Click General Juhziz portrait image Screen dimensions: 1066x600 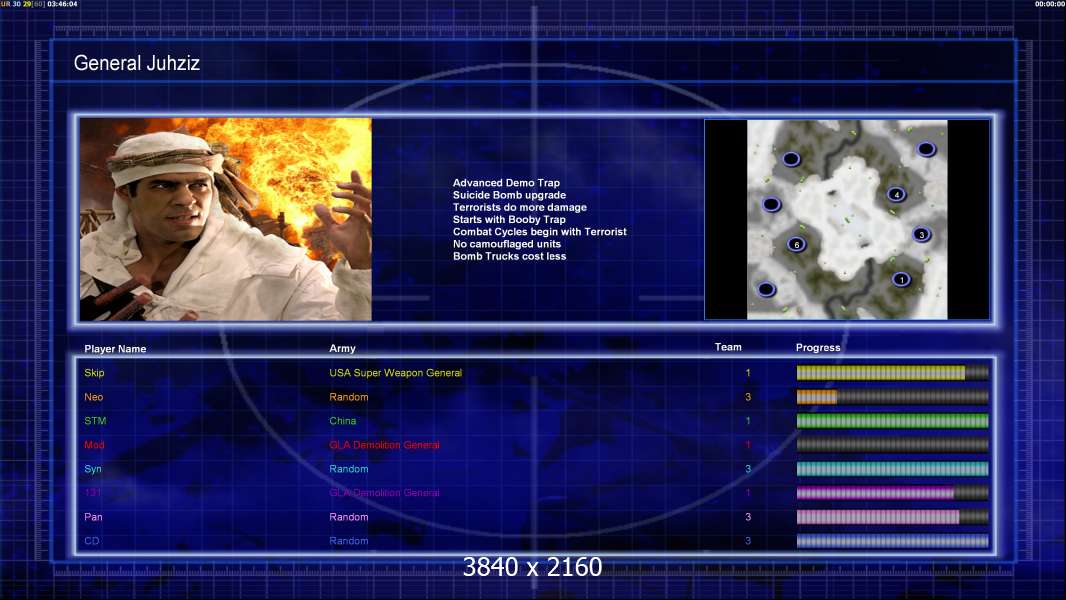tap(226, 219)
